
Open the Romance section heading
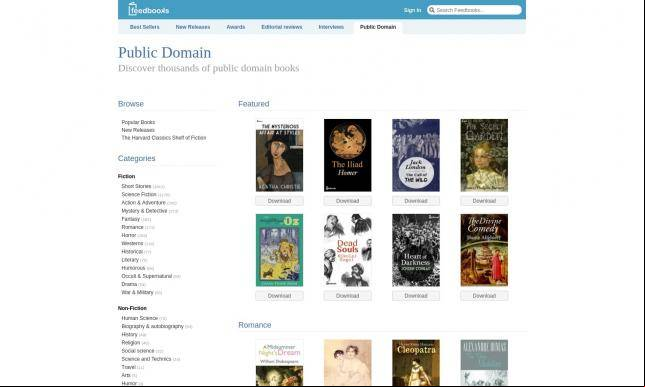pos(255,325)
